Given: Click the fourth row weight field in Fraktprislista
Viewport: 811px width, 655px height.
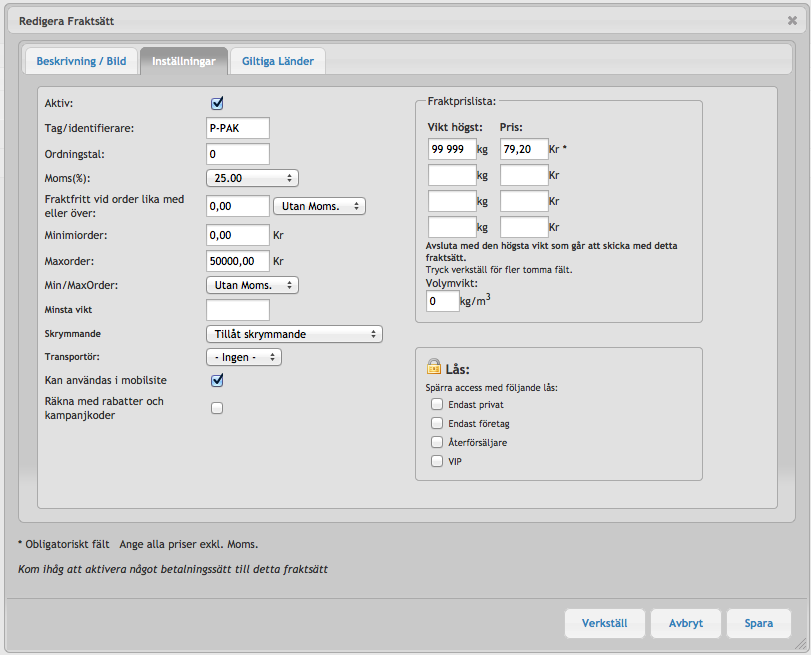Looking at the screenshot, I should (452, 227).
